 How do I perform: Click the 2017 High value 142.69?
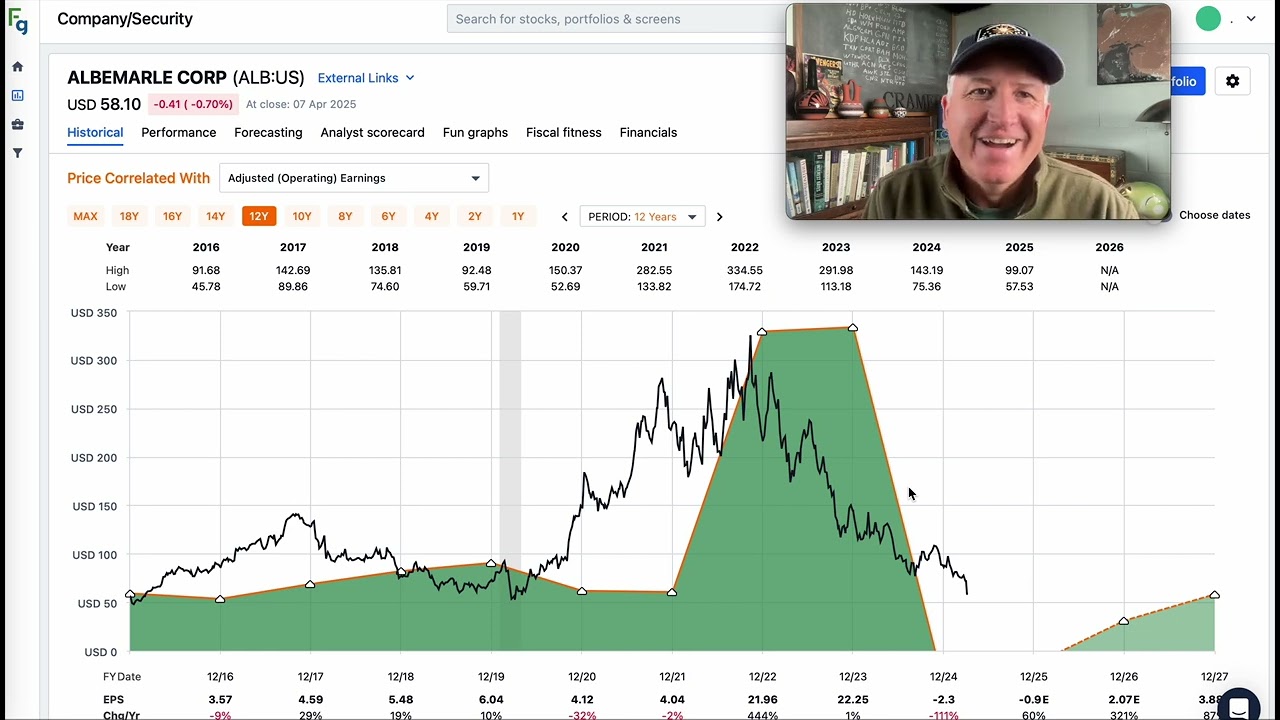pos(293,270)
